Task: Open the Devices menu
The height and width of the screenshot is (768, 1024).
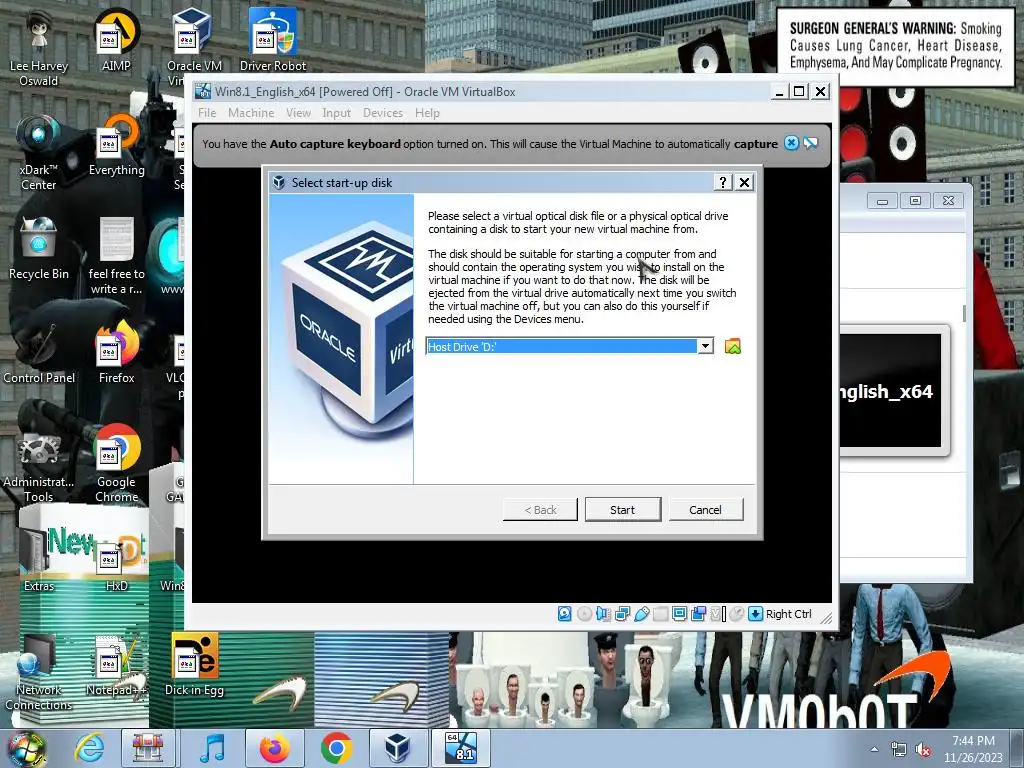Action: 383,113
